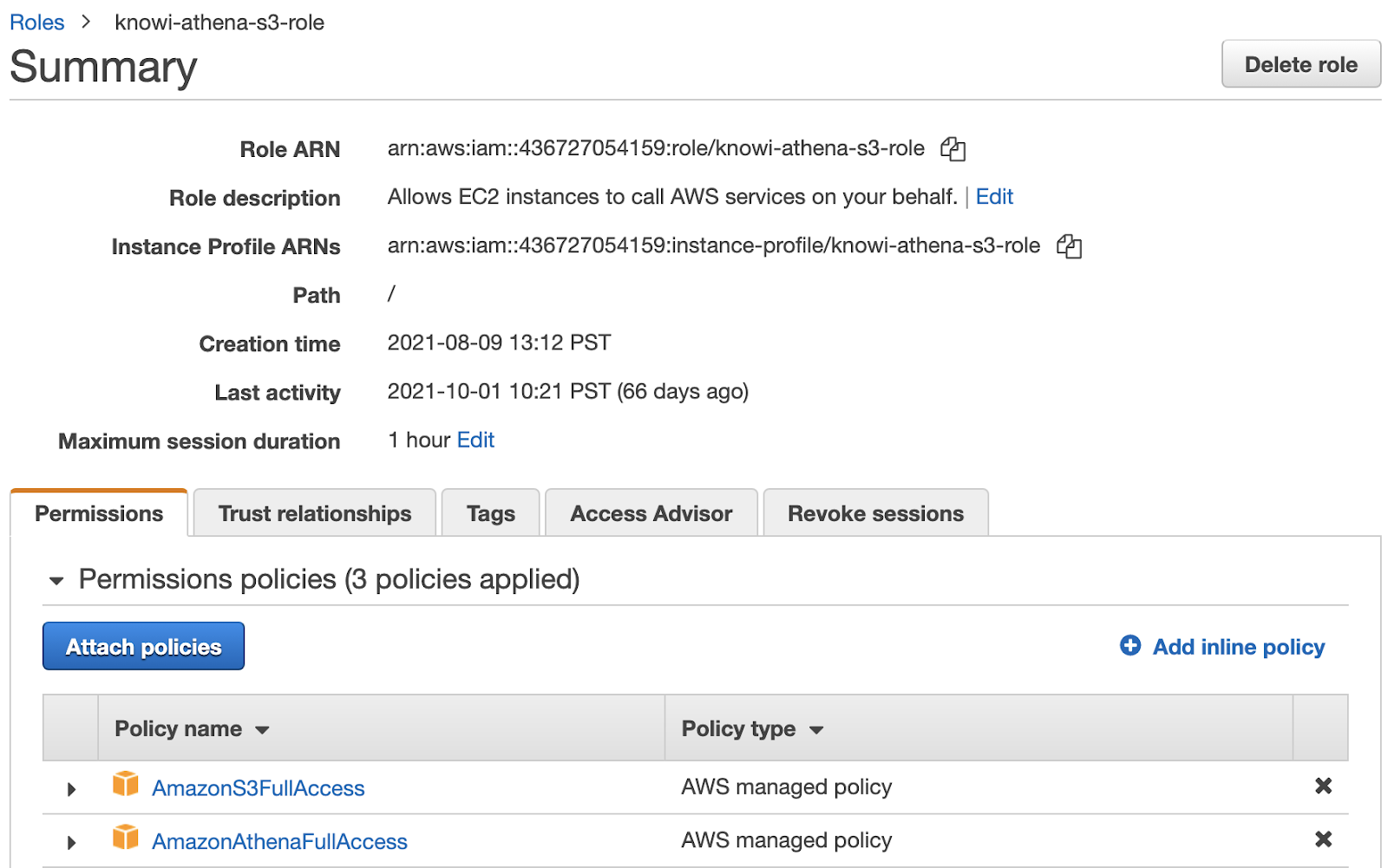Go back to Roles breadcrumb
This screenshot has height=868, width=1388.
[x=36, y=23]
